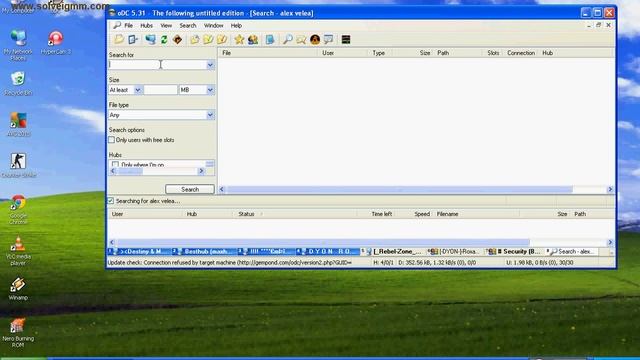The height and width of the screenshot is (360, 640).
Task: Click the Update check status bar message
Action: pyautogui.click(x=229, y=262)
